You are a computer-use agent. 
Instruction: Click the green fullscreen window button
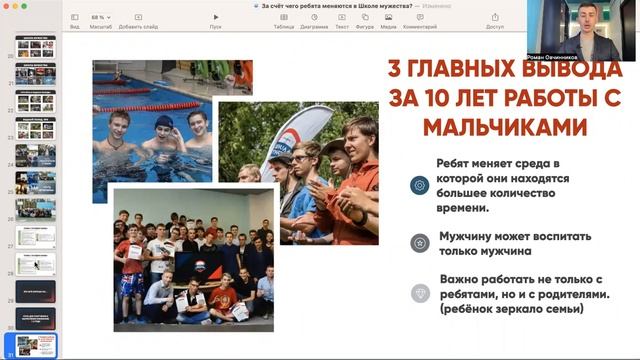(24, 6)
